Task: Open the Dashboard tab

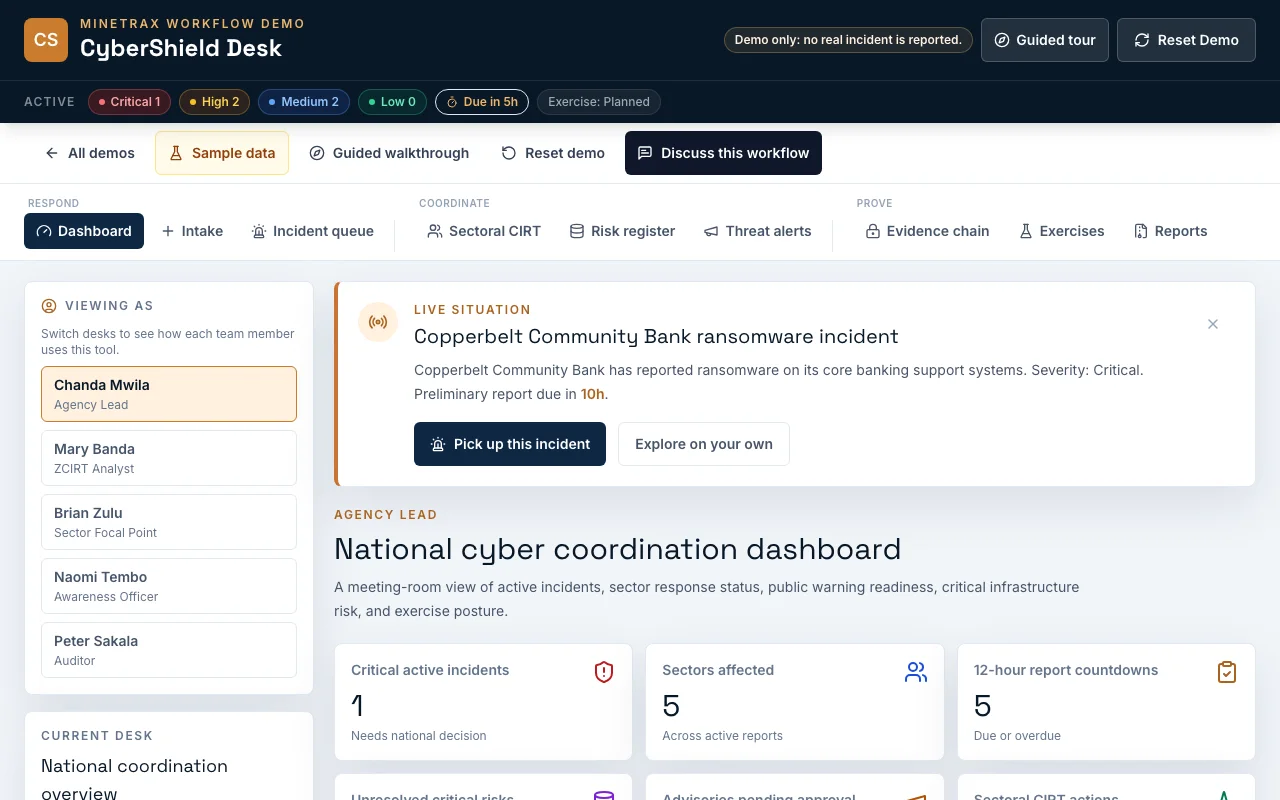Action: pyautogui.click(x=84, y=231)
